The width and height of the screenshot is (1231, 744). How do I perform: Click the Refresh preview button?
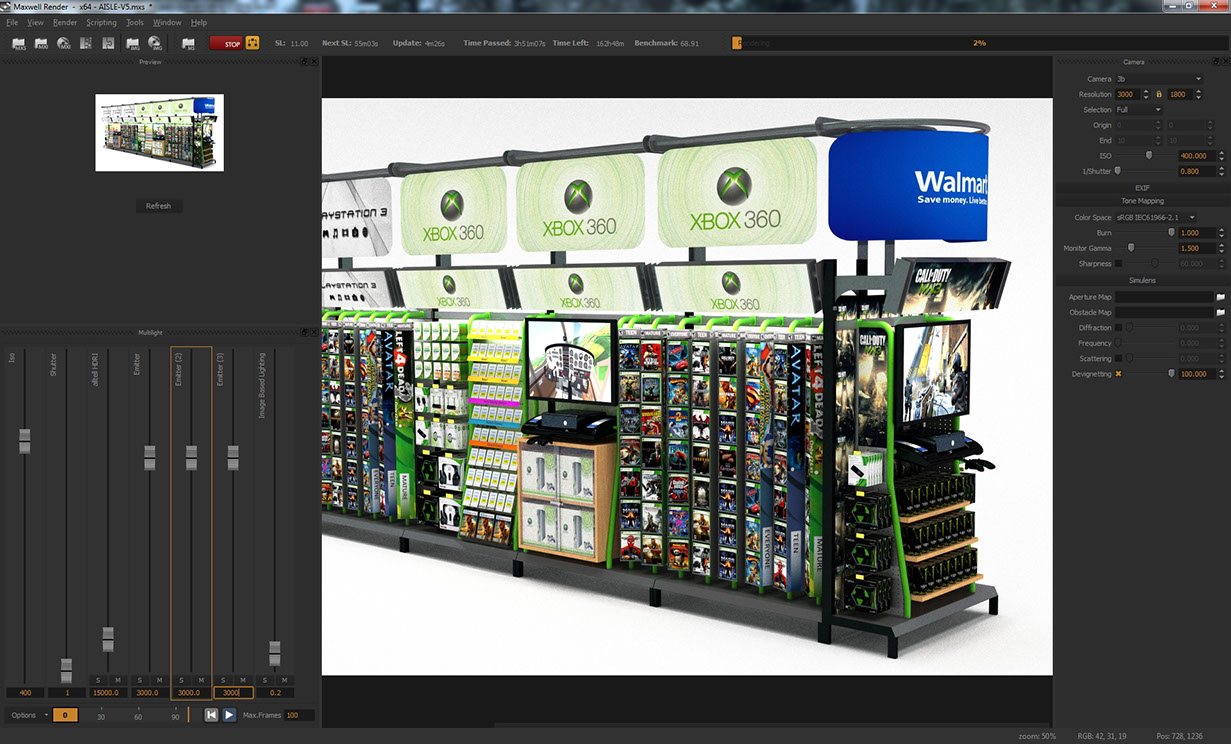tap(158, 206)
